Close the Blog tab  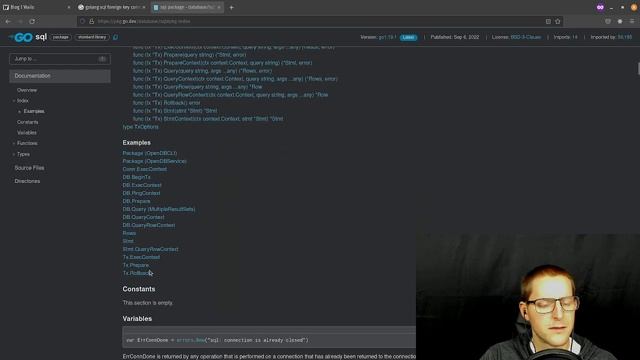click(69, 7)
